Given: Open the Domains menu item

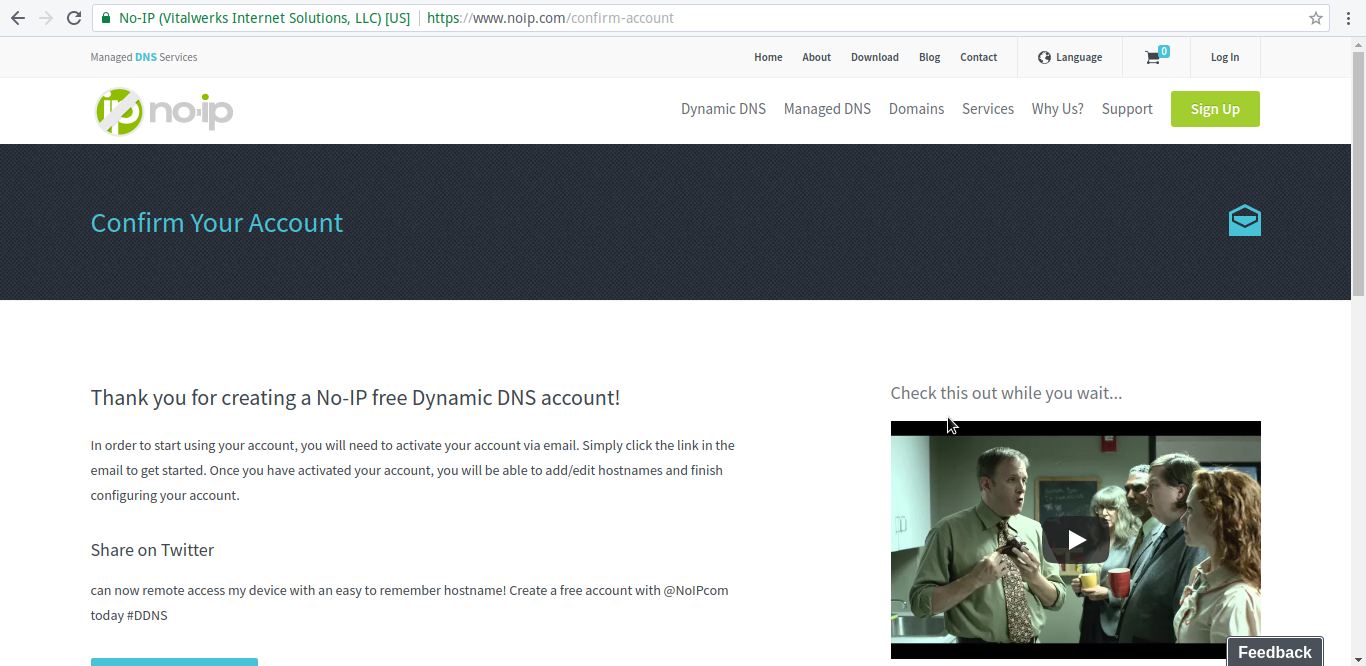Looking at the screenshot, I should (916, 109).
